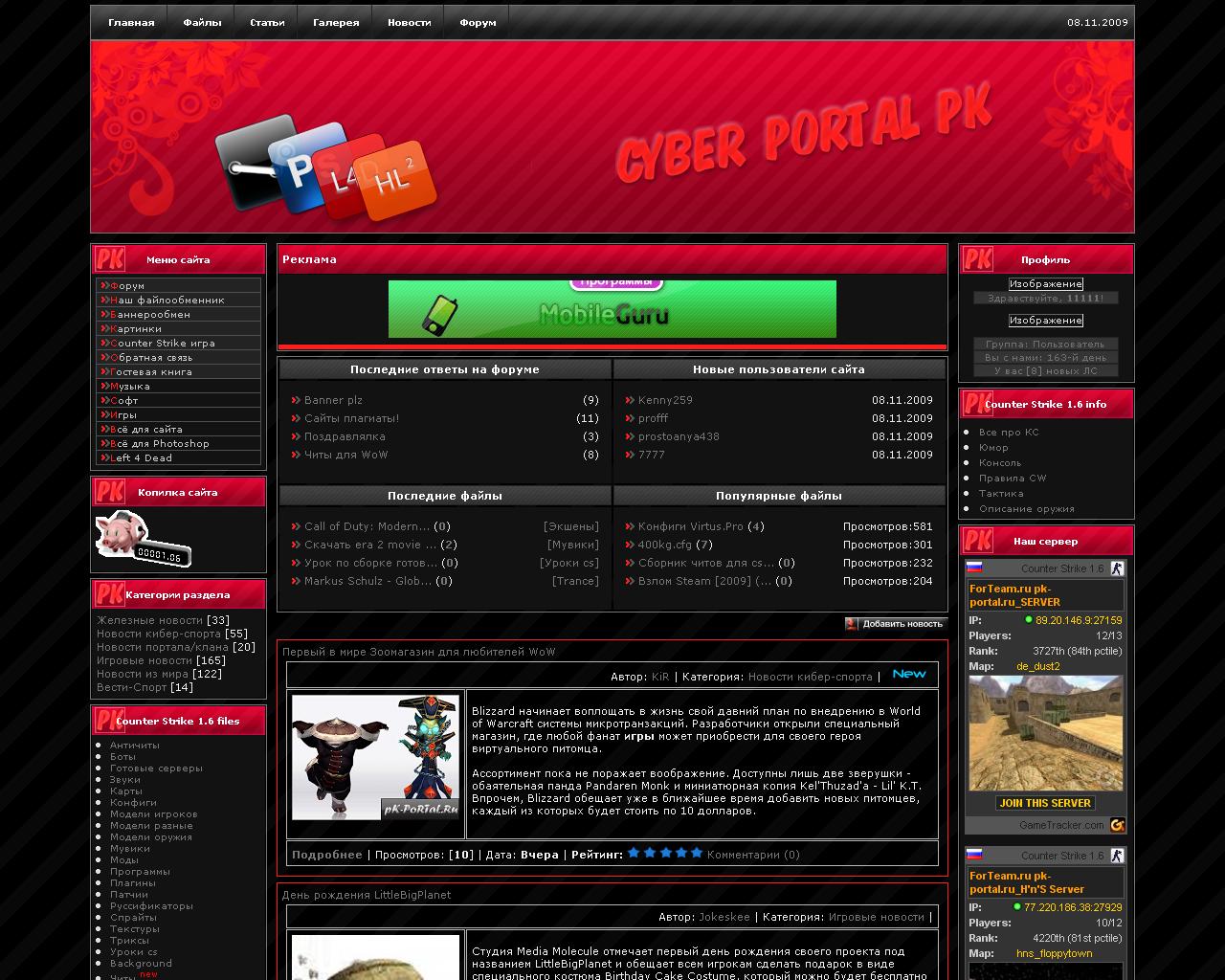This screenshot has width=1225, height=980.
Task: Open user profile prostoanya438
Action: pos(679,436)
